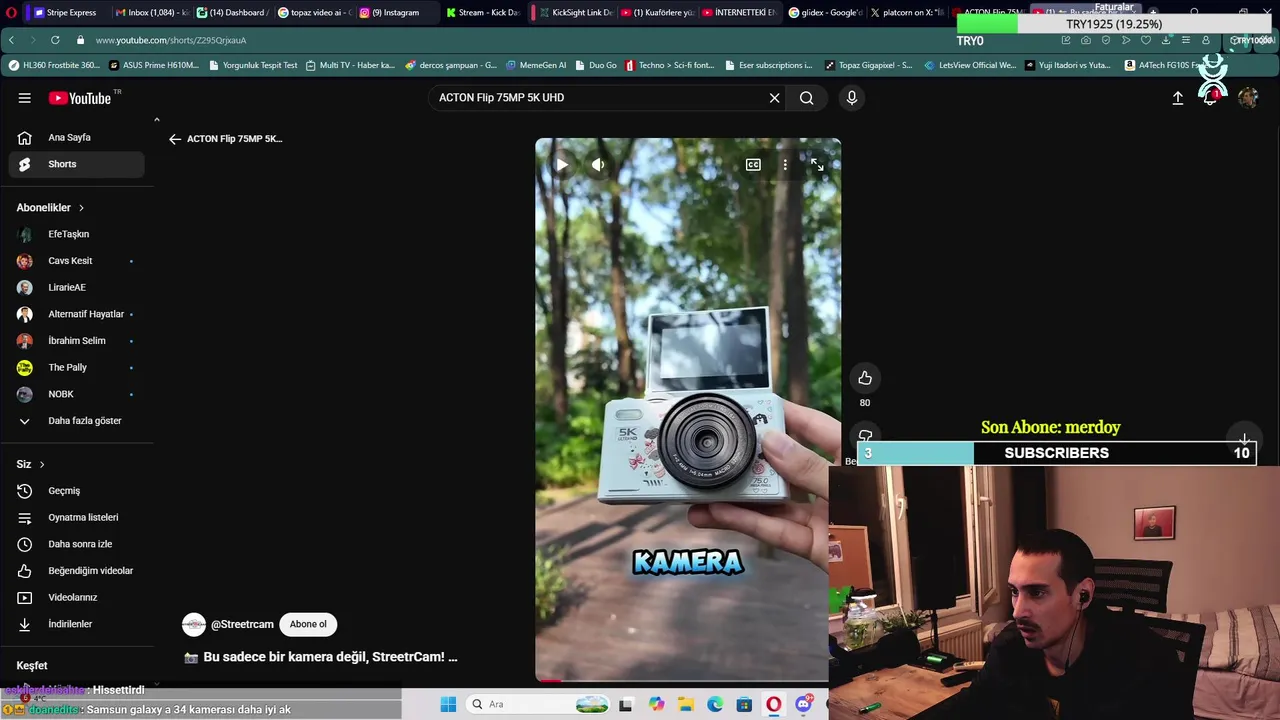Open the @Streetrcam channel link
Screen dimensions: 1280x720
click(x=242, y=624)
